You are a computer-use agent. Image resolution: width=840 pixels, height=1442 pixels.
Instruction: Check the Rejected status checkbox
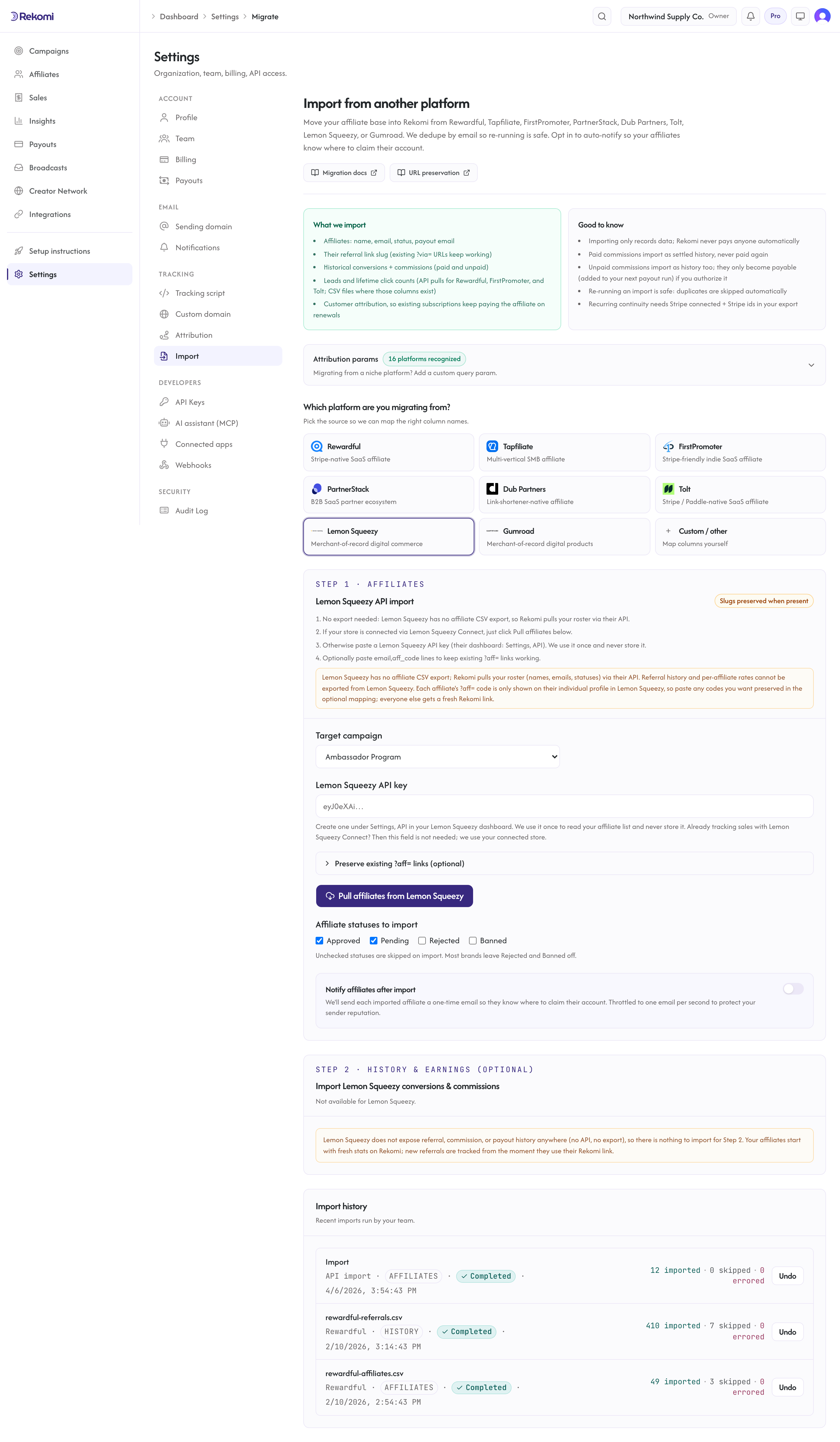click(422, 941)
